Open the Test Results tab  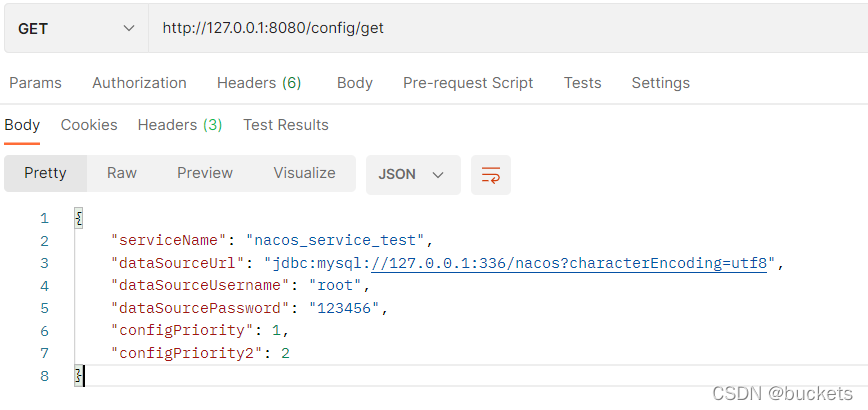(x=286, y=125)
